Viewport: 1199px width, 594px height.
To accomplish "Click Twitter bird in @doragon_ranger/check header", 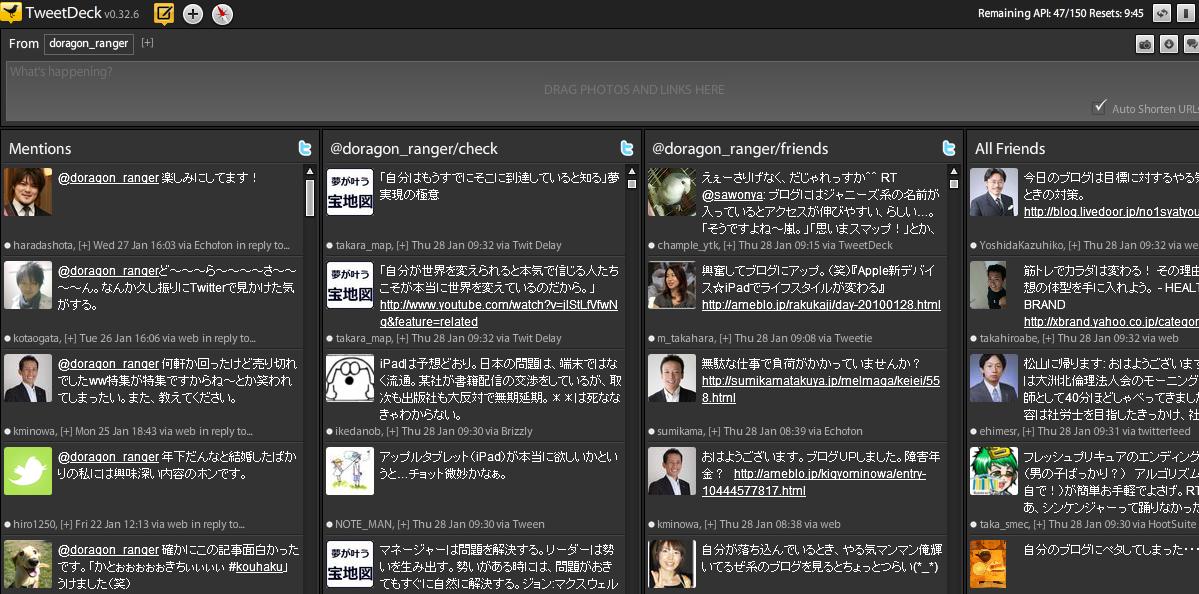I will click(627, 148).
